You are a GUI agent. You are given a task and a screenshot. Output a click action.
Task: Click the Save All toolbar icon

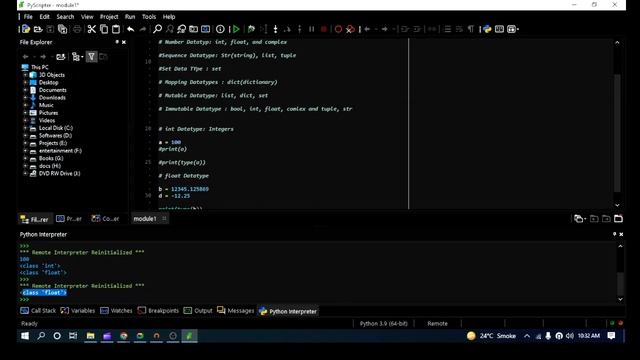(x=62, y=29)
